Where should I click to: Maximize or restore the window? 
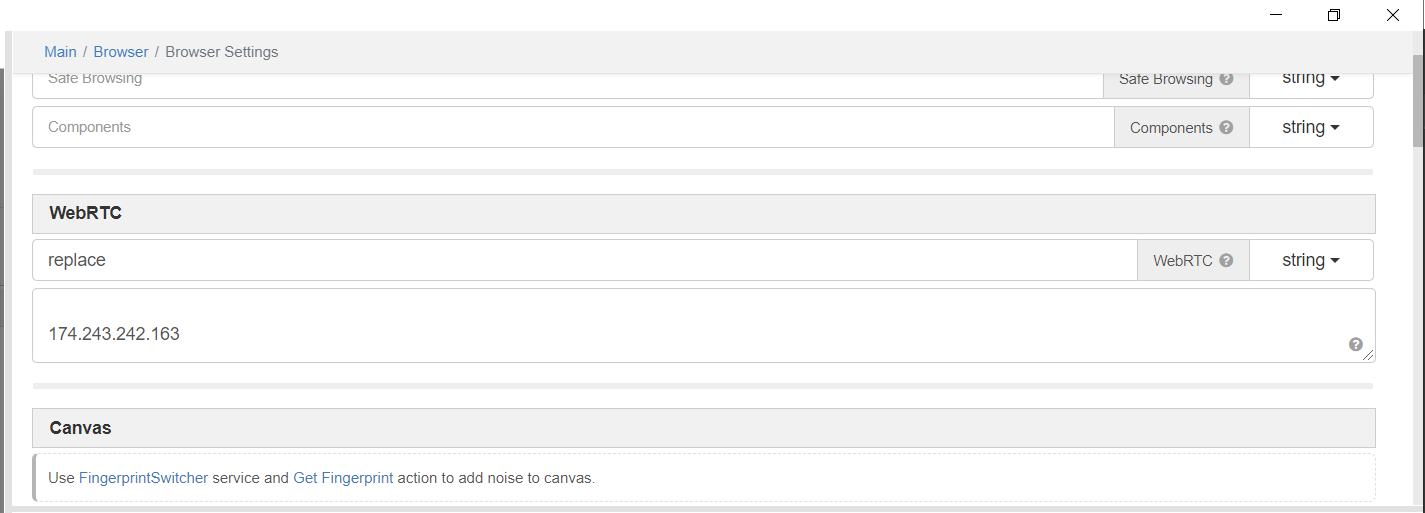coord(1333,15)
